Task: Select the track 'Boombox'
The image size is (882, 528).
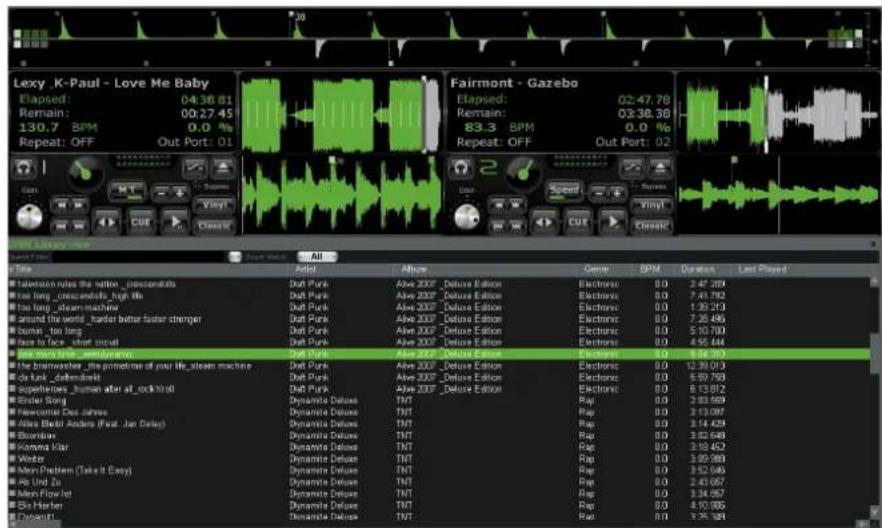Action: (37, 435)
